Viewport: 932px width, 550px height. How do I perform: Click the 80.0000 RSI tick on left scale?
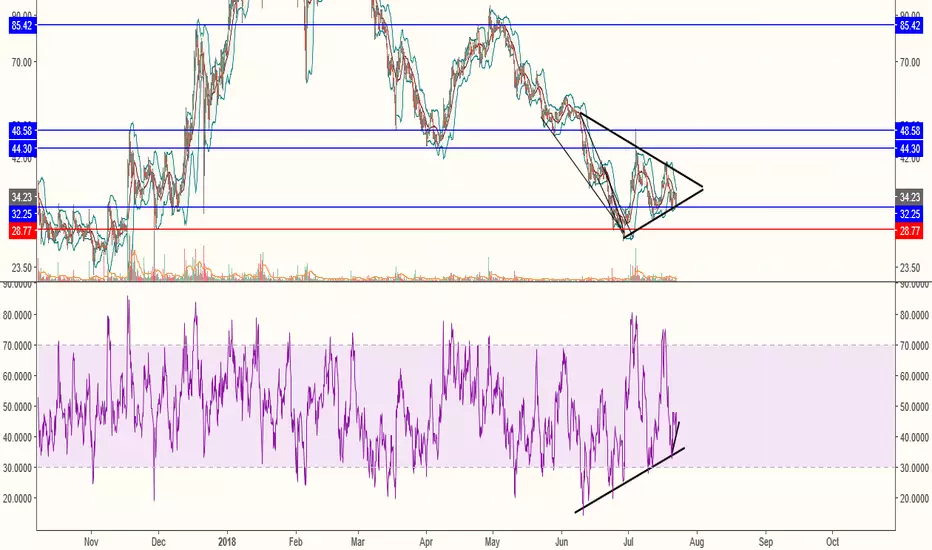(17, 315)
